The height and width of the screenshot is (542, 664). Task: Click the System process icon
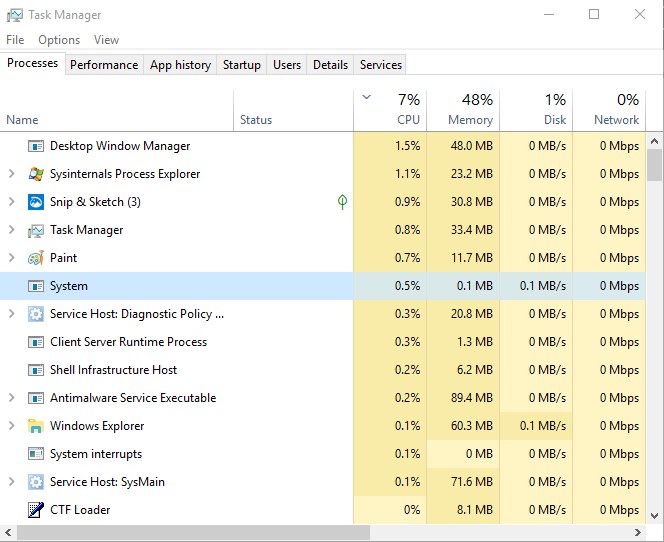pos(36,286)
